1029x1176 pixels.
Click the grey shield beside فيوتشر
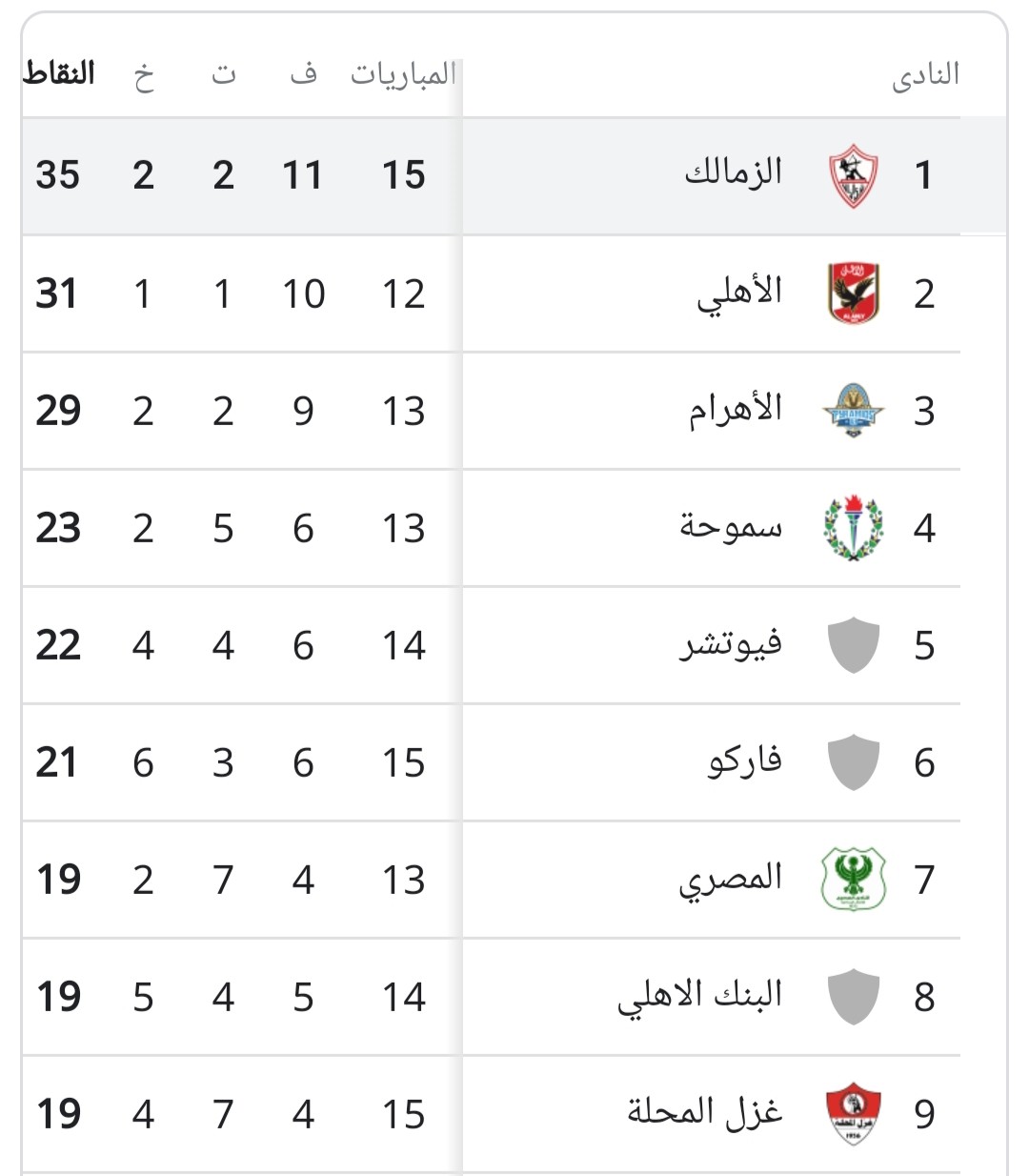(x=853, y=645)
